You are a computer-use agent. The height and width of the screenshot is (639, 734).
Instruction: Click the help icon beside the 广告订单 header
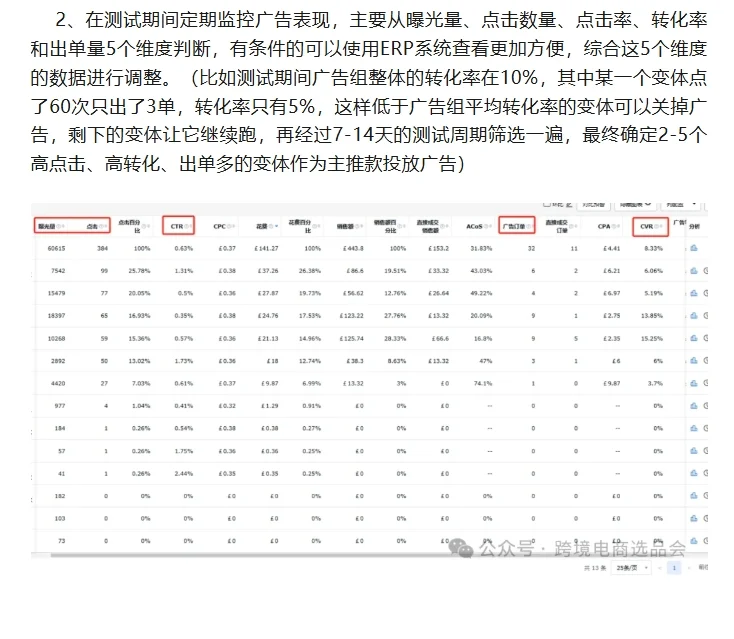(x=528, y=227)
